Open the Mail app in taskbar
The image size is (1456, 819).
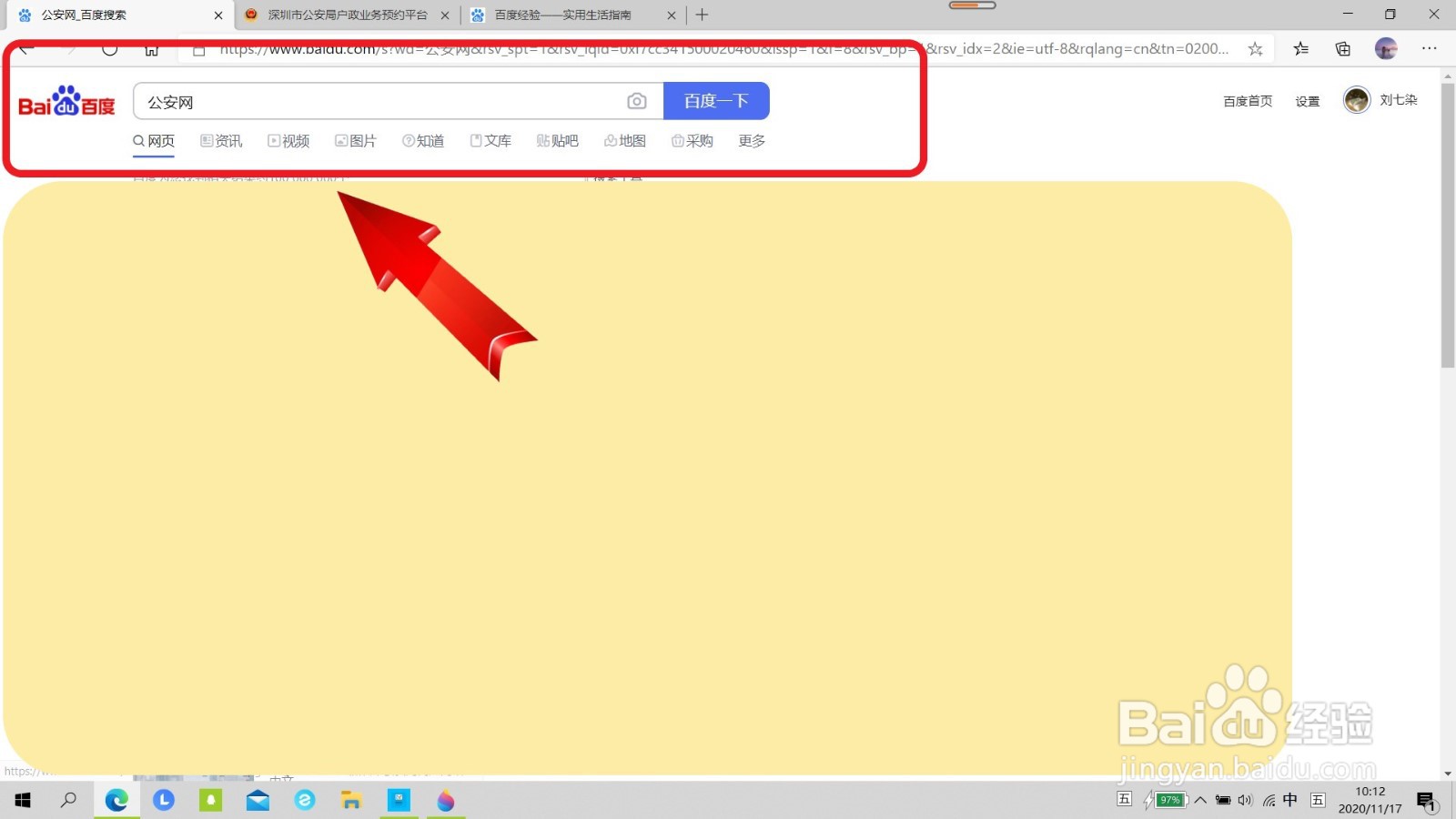point(258,801)
